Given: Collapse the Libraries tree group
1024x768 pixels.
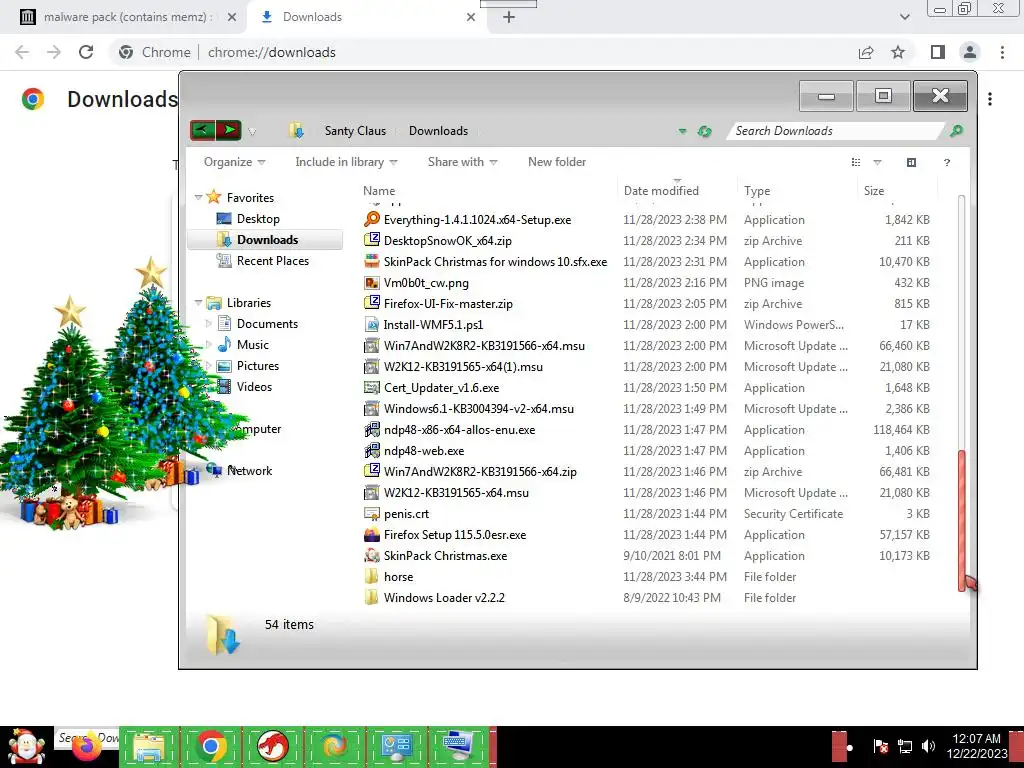Looking at the screenshot, I should pos(198,302).
